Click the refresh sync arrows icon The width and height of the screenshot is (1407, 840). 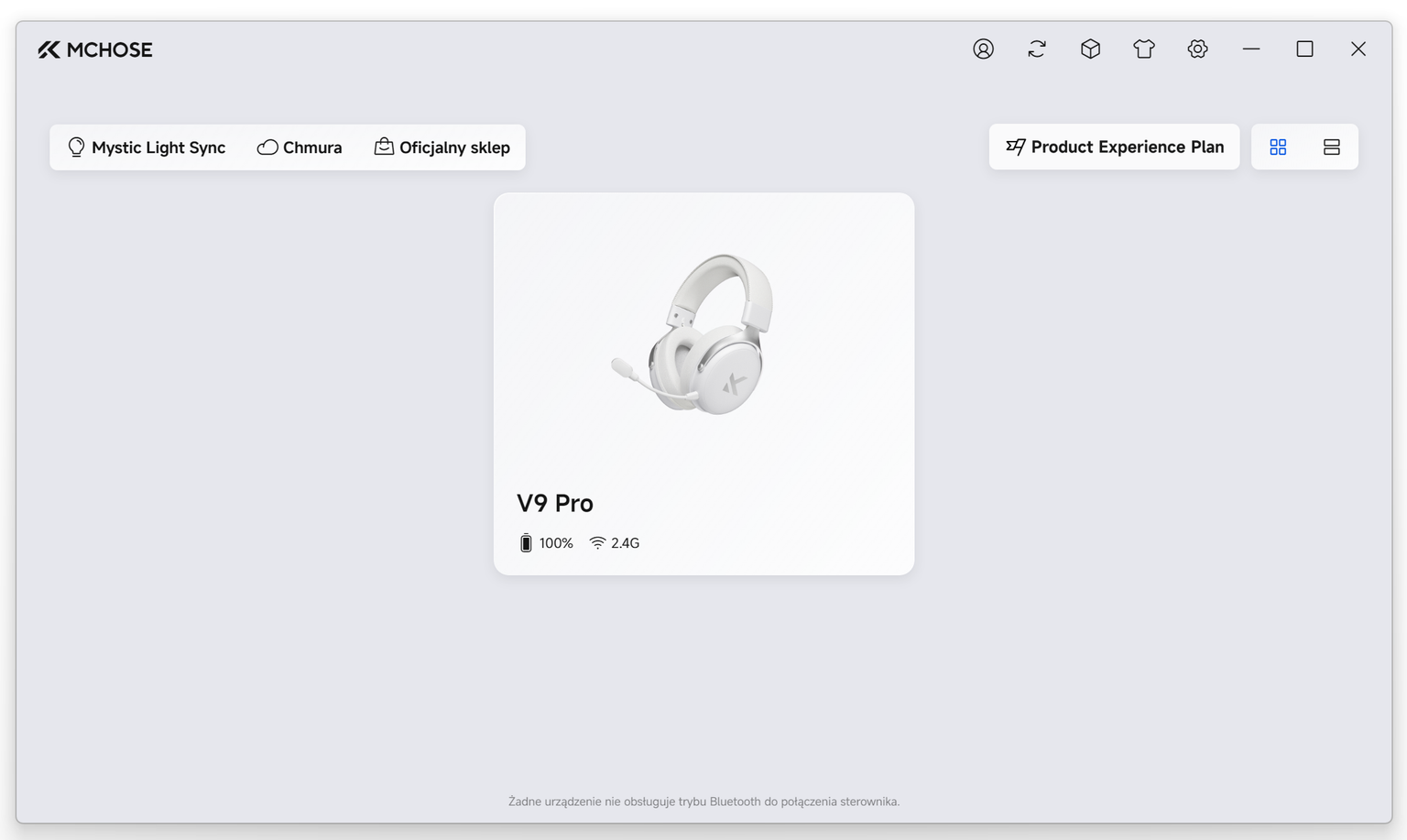pyautogui.click(x=1037, y=49)
